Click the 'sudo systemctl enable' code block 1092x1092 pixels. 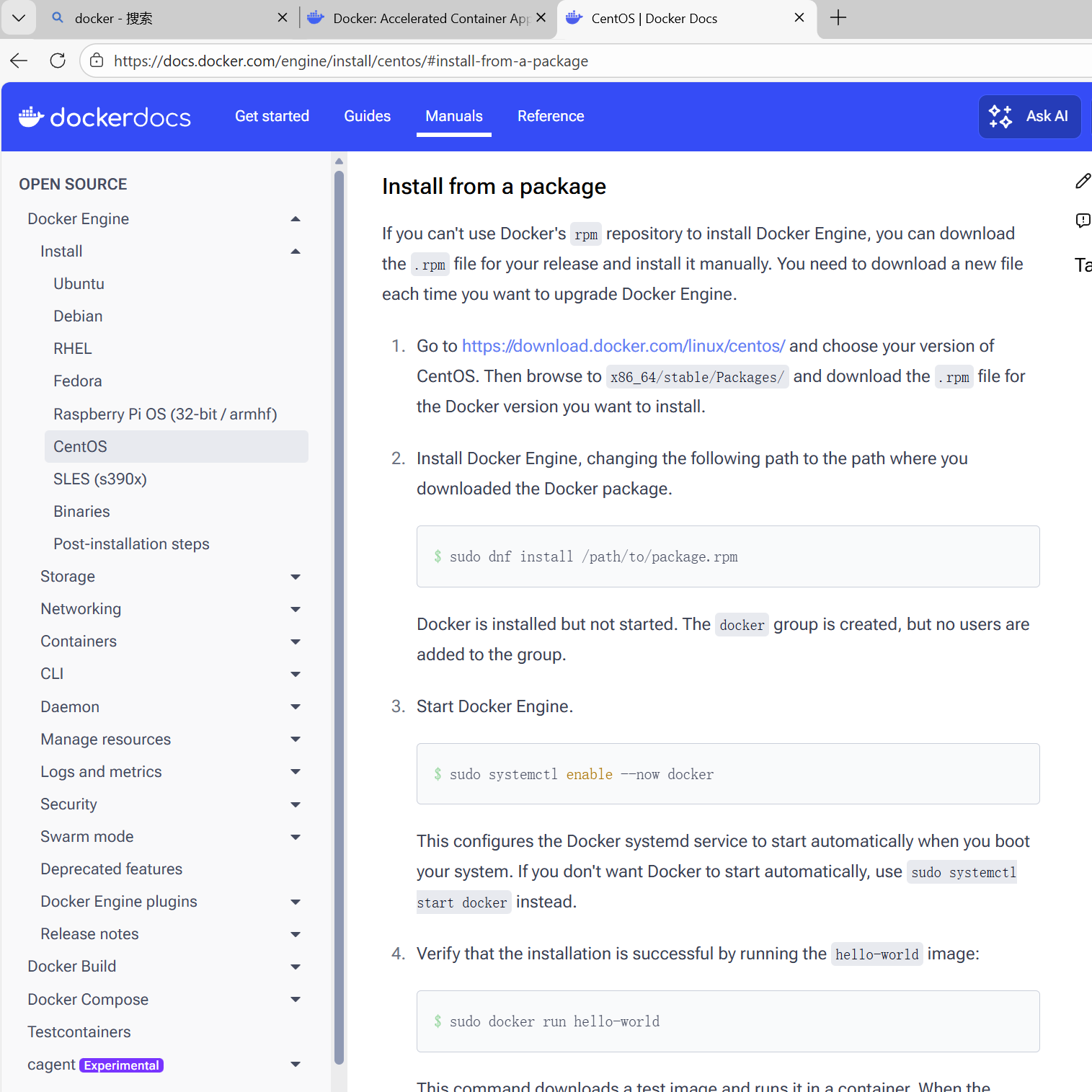[728, 774]
